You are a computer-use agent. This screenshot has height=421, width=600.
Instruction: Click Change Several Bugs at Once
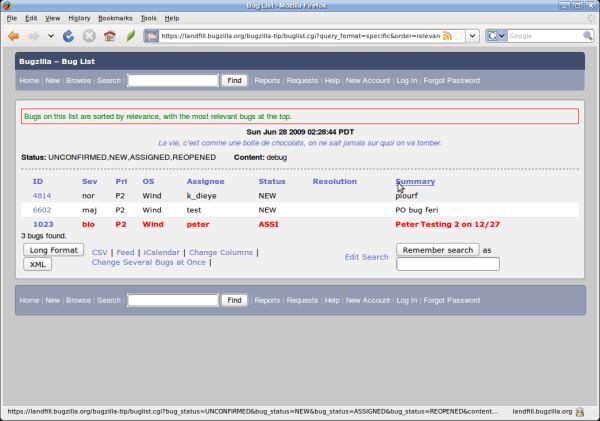[x=149, y=263]
